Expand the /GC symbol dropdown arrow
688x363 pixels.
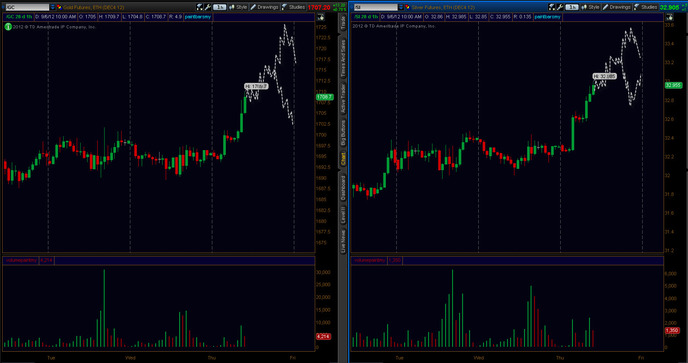pyautogui.click(x=53, y=7)
